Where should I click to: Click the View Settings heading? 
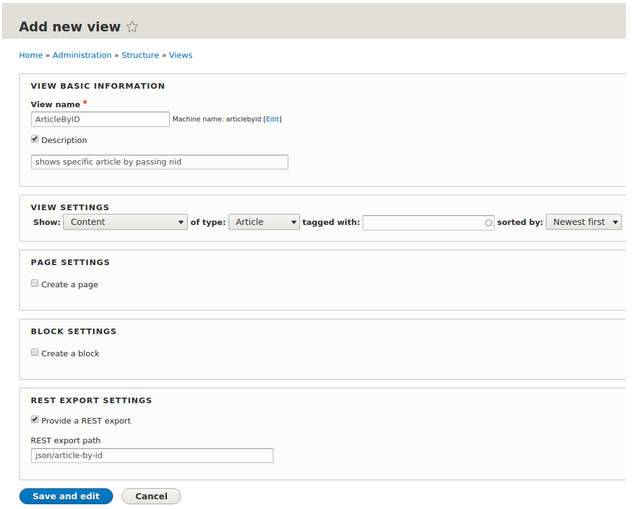coord(70,207)
